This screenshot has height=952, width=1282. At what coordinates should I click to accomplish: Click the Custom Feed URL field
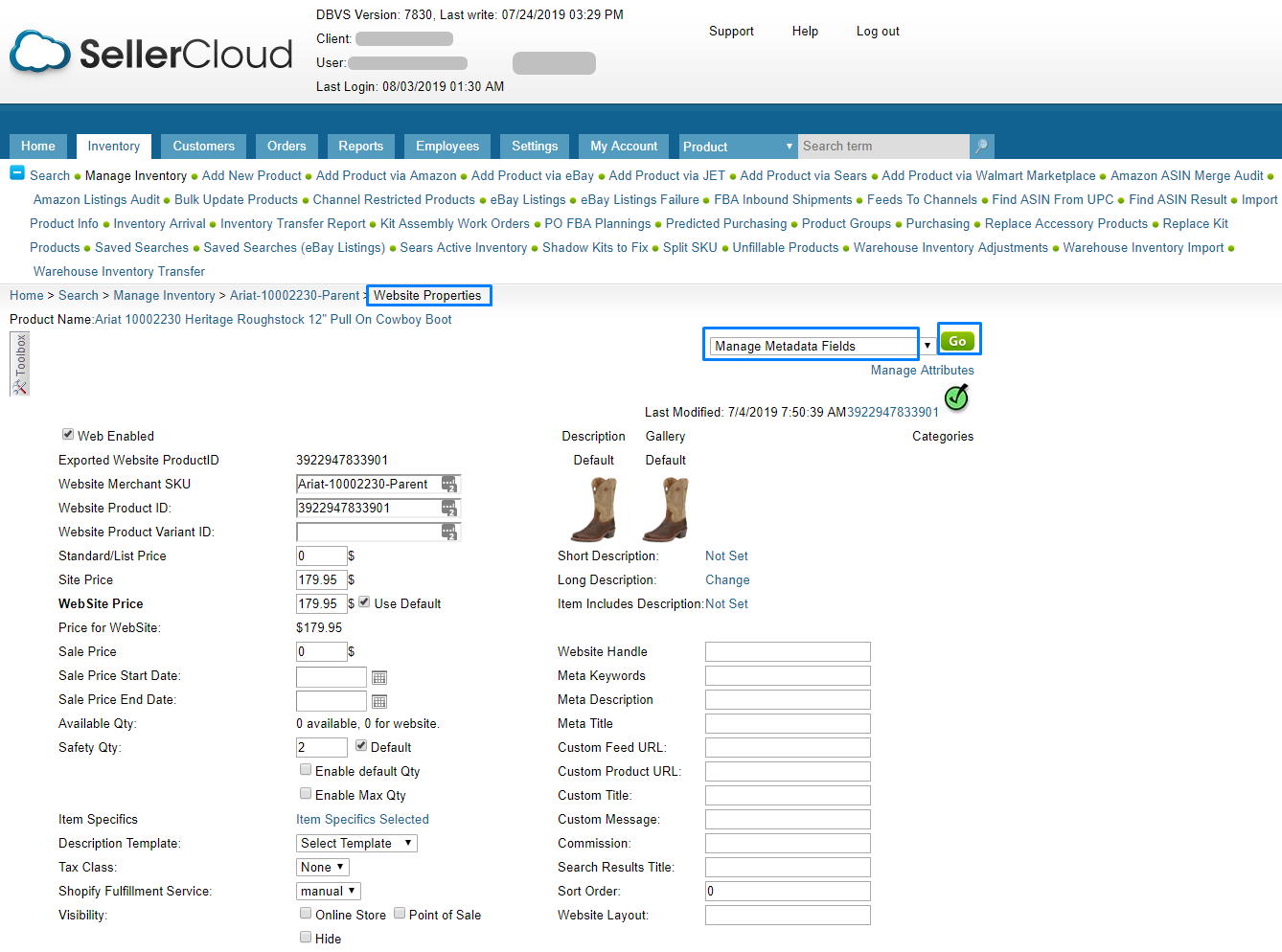(788, 748)
